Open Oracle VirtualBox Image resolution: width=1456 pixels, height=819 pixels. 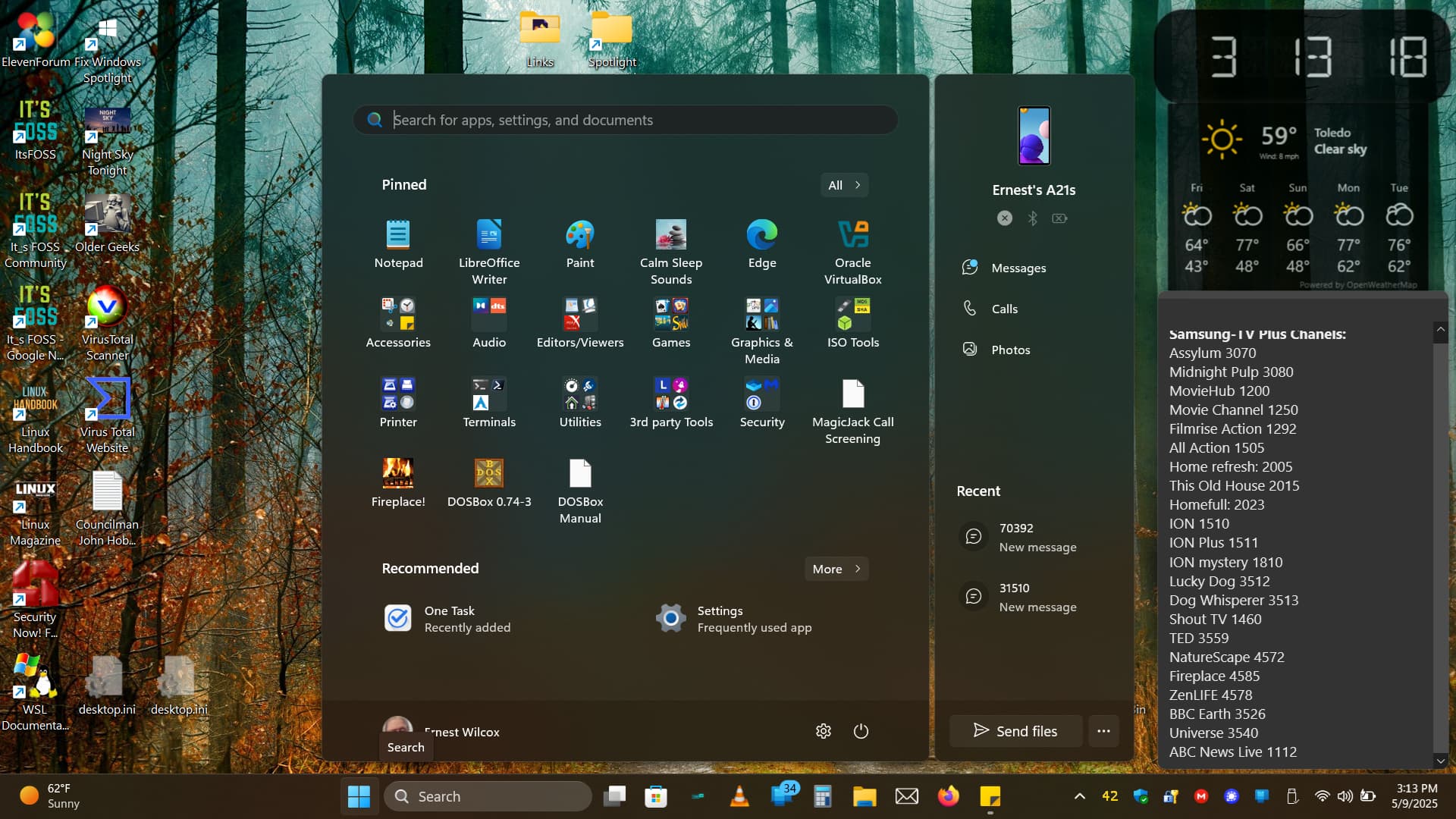coord(853,252)
